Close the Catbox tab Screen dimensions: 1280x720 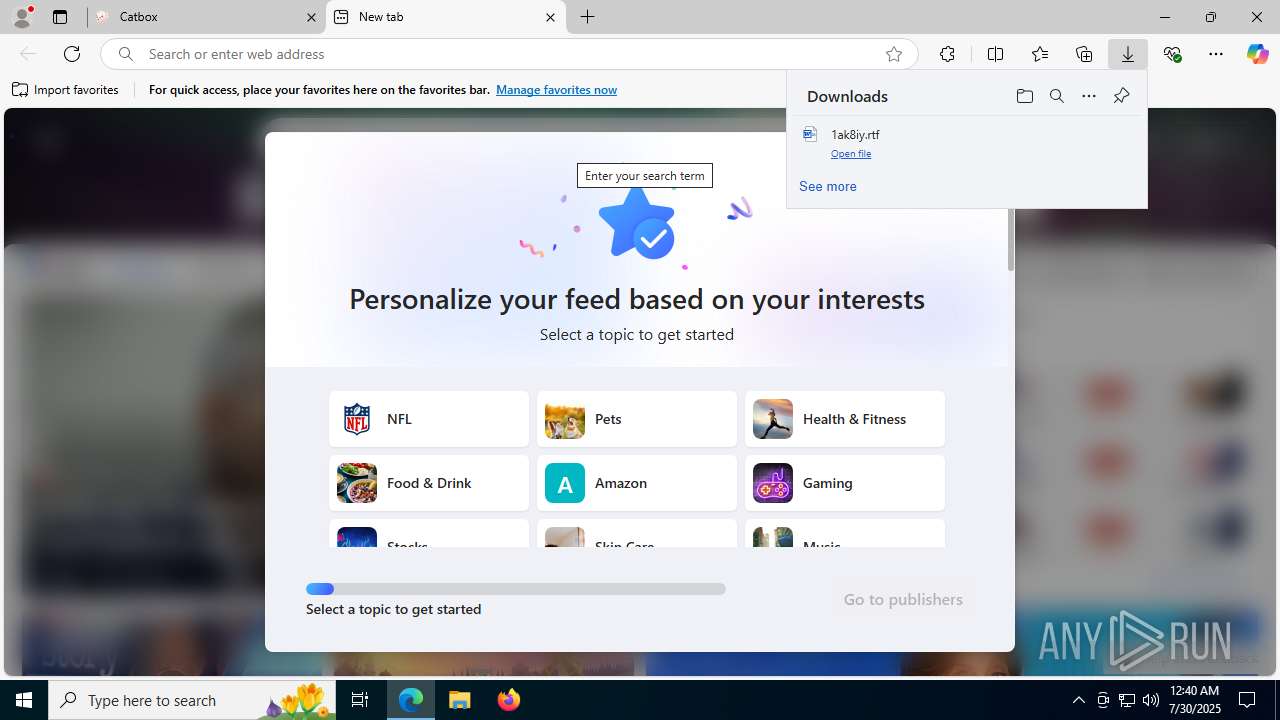(311, 17)
